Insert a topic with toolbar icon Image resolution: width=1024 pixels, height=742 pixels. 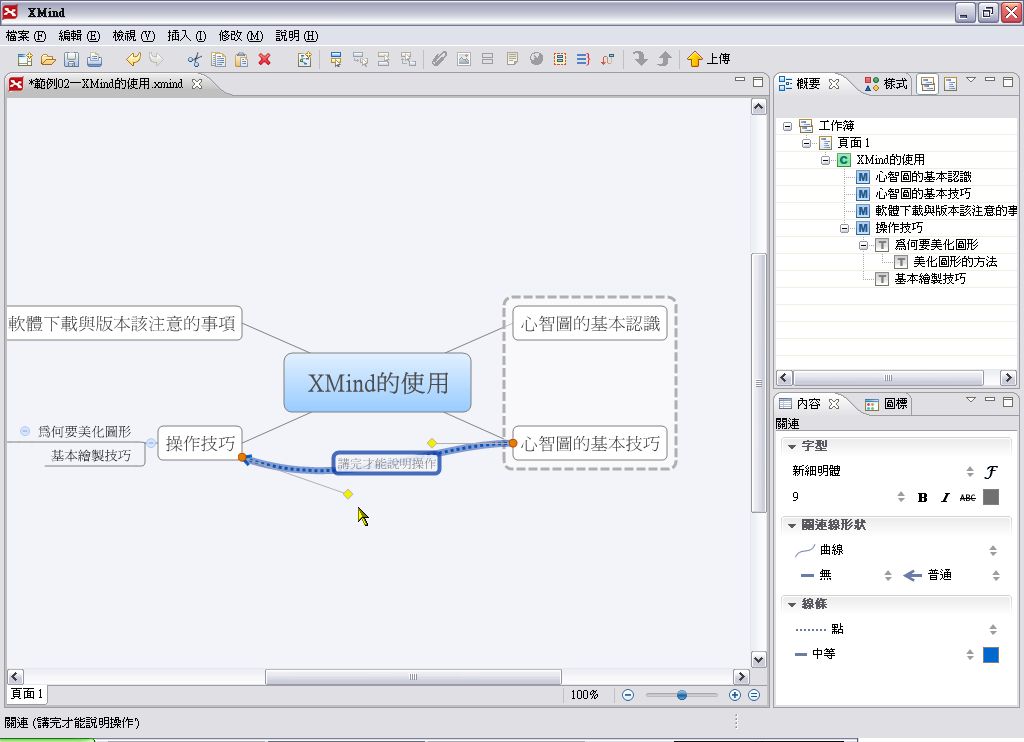tap(336, 59)
